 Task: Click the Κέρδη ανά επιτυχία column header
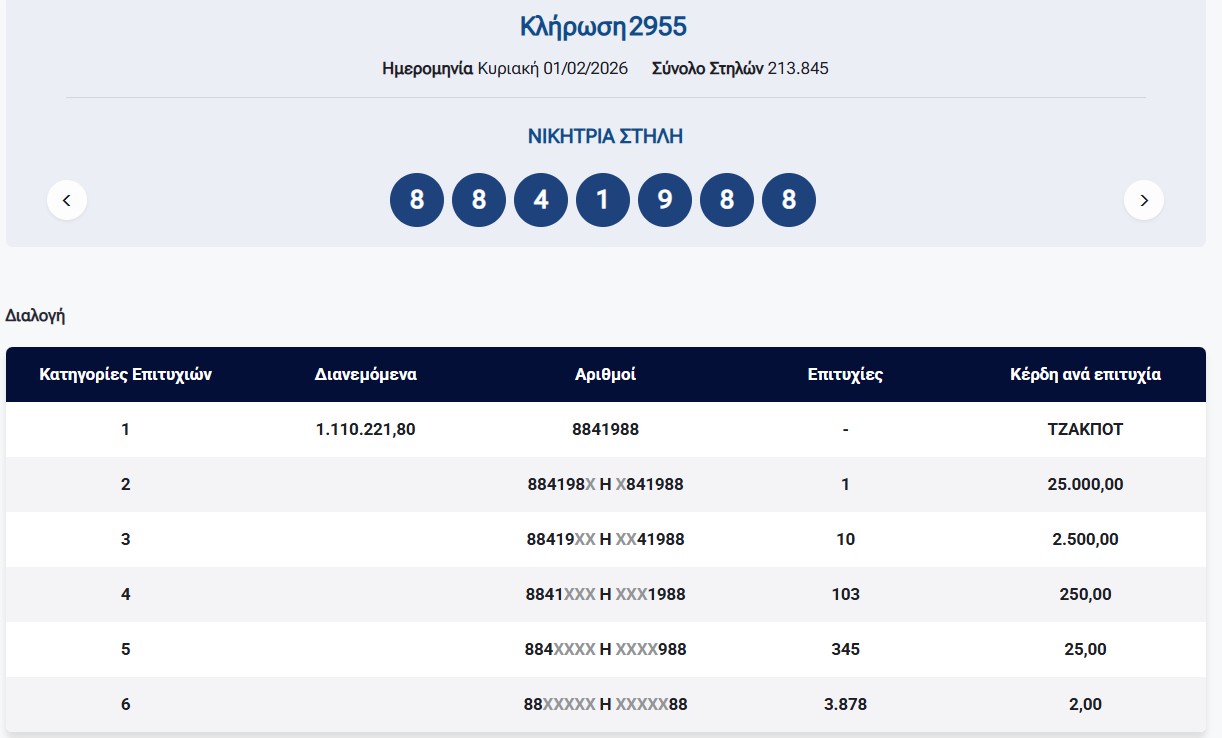click(1085, 375)
